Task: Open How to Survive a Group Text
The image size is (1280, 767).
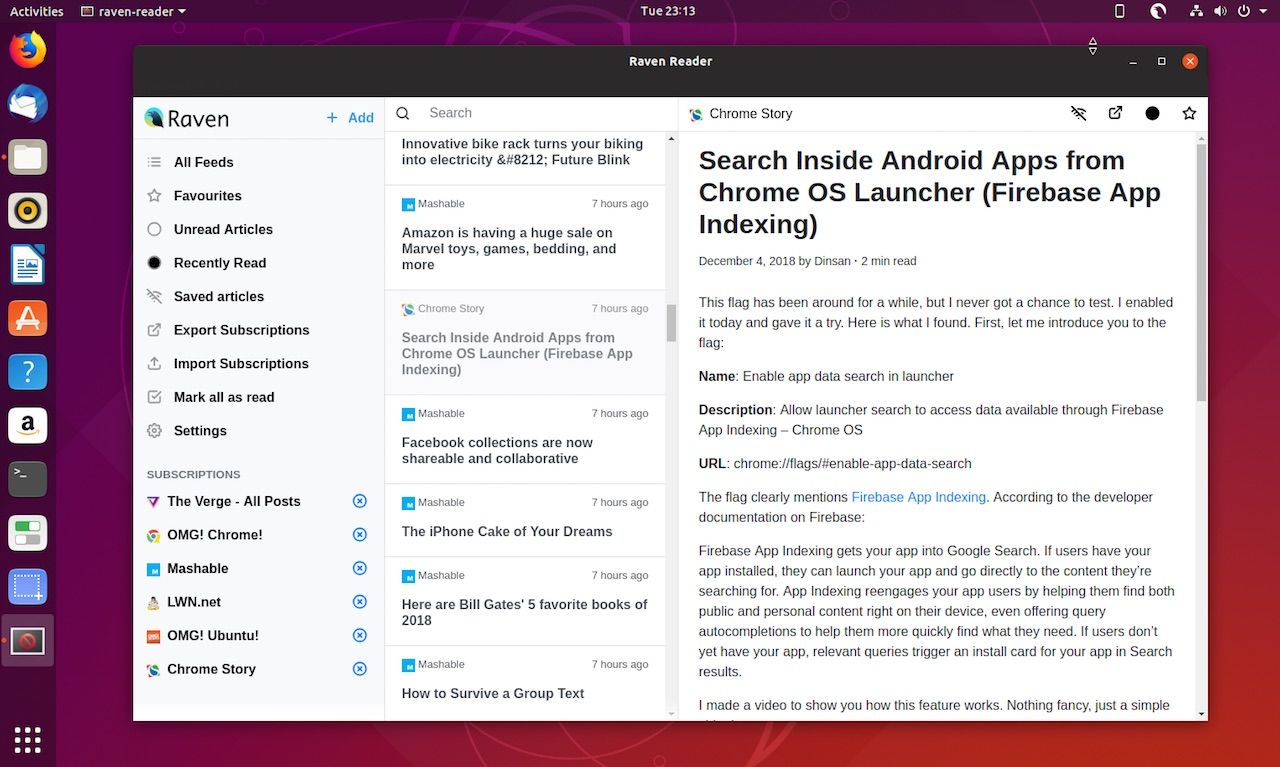Action: 525,682
